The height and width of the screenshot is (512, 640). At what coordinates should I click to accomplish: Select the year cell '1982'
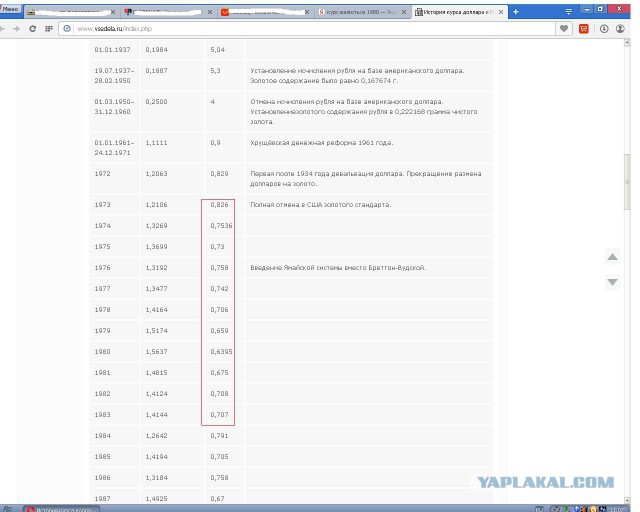click(102, 394)
